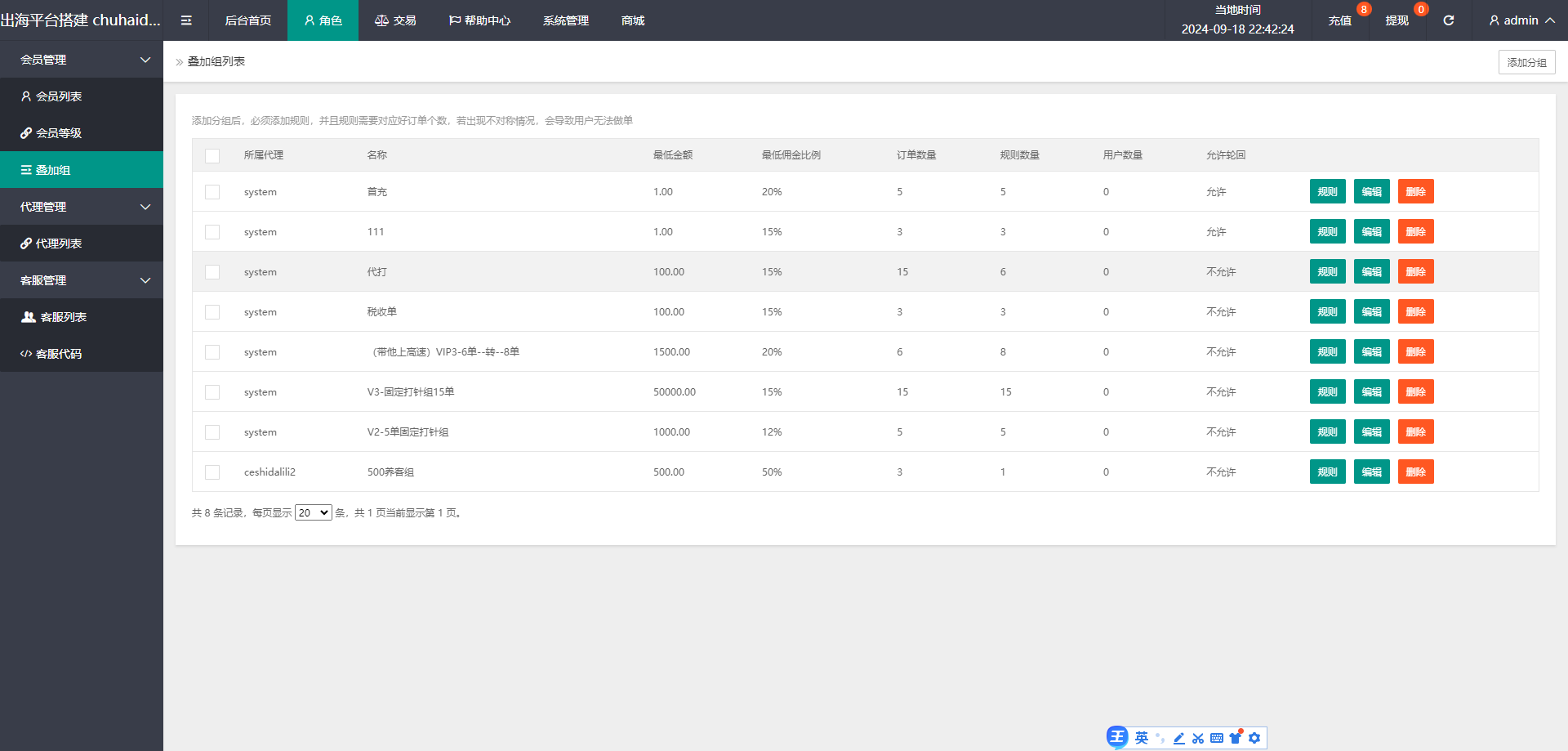This screenshot has height=751, width=1568.
Task: Click the settings gear in IME toolbar
Action: [x=1254, y=738]
